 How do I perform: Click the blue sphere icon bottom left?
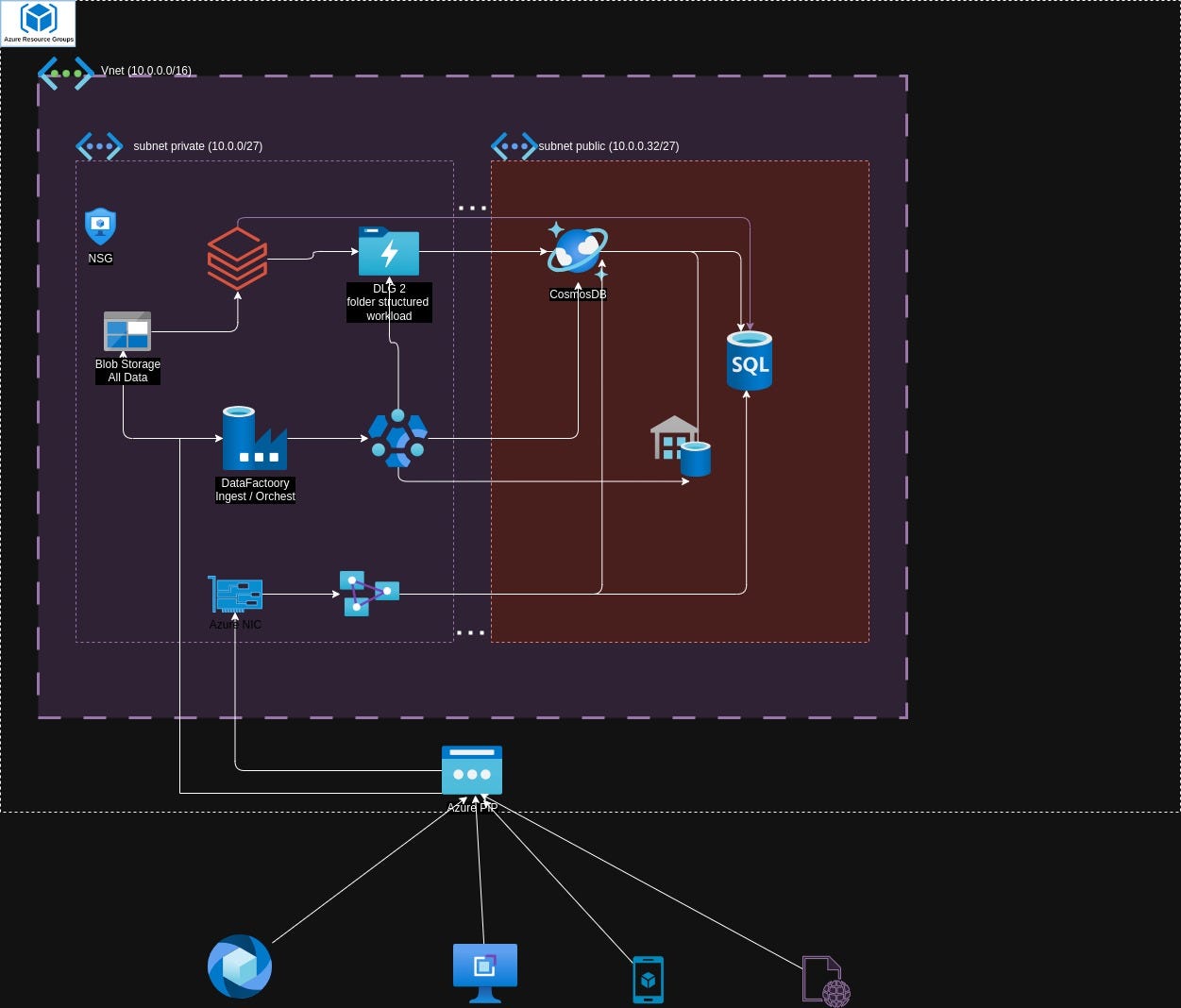tap(239, 966)
